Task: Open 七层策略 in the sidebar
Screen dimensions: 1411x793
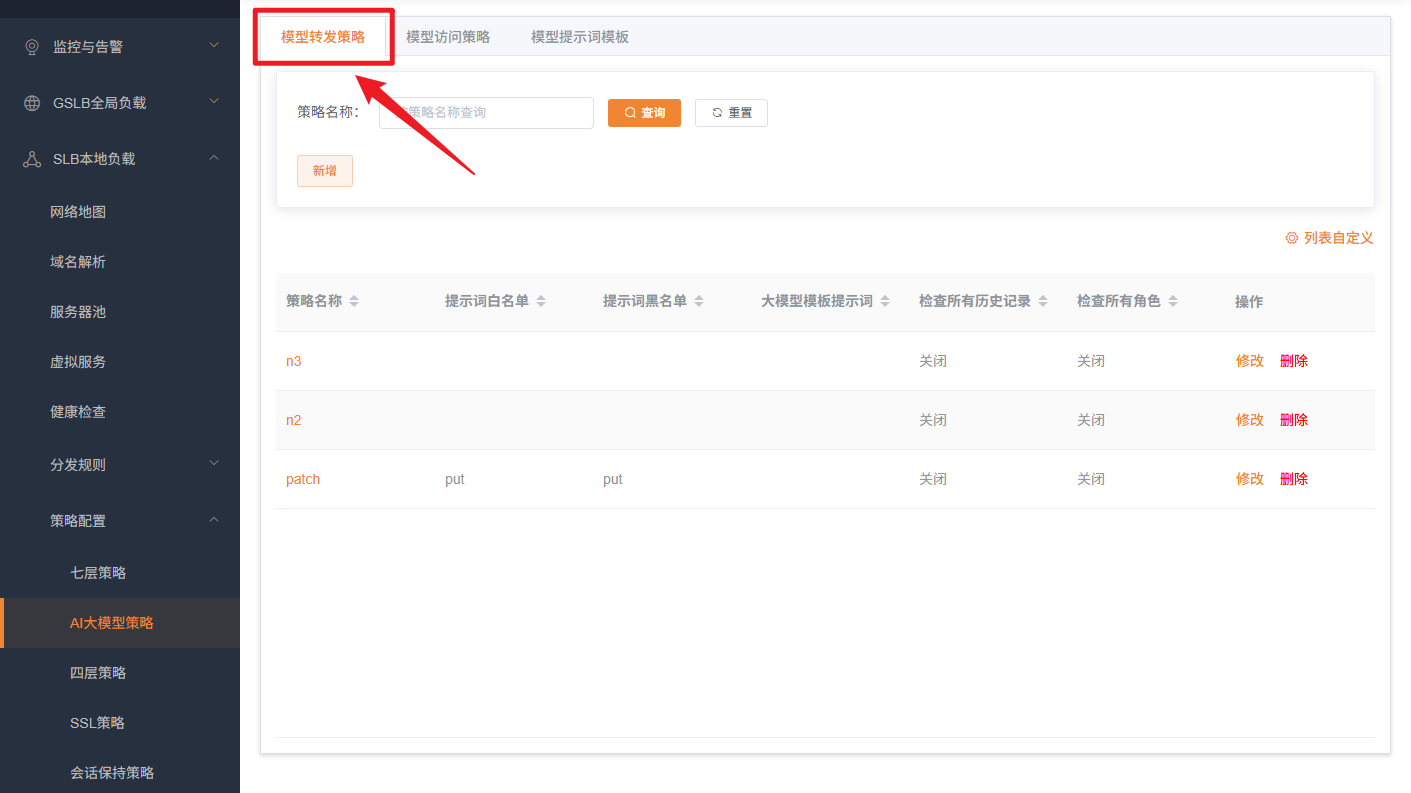Action: 98,573
